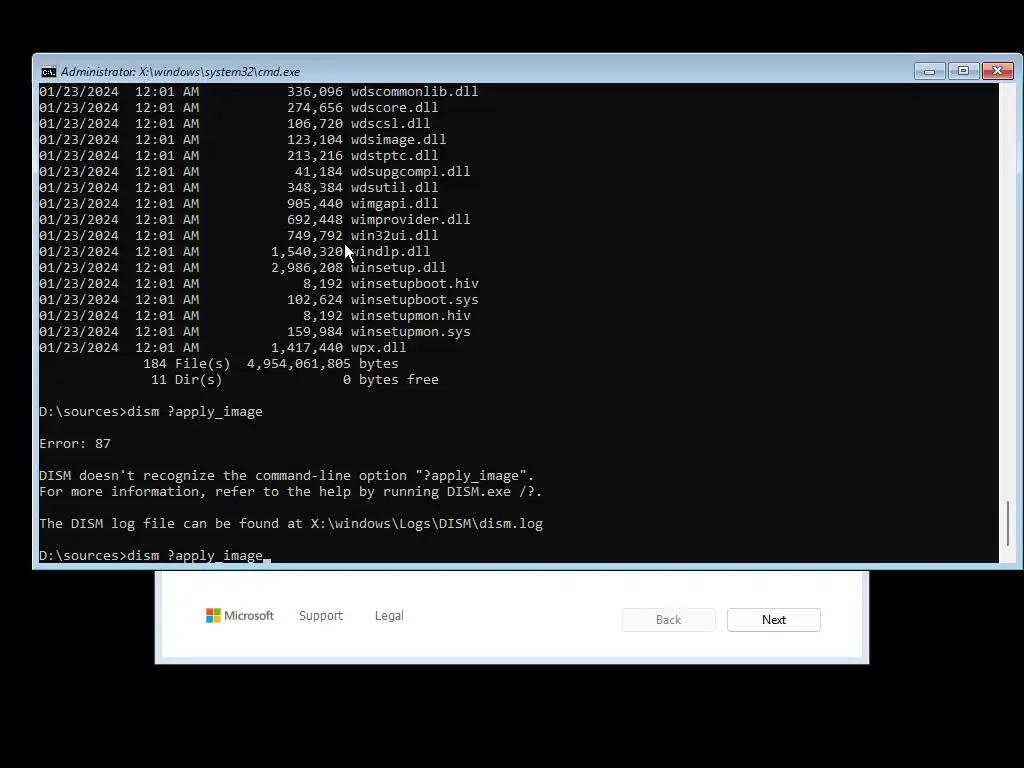Close the Administrator cmd.exe window
This screenshot has height=768, width=1024.
pyautogui.click(x=998, y=71)
